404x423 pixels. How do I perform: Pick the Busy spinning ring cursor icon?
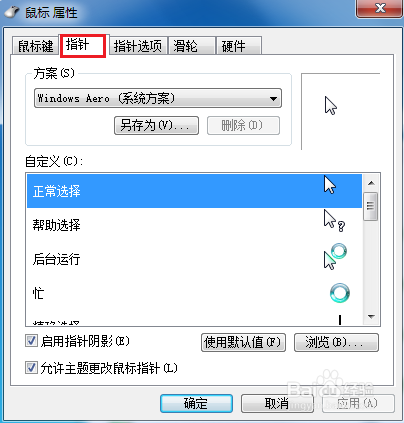click(340, 293)
